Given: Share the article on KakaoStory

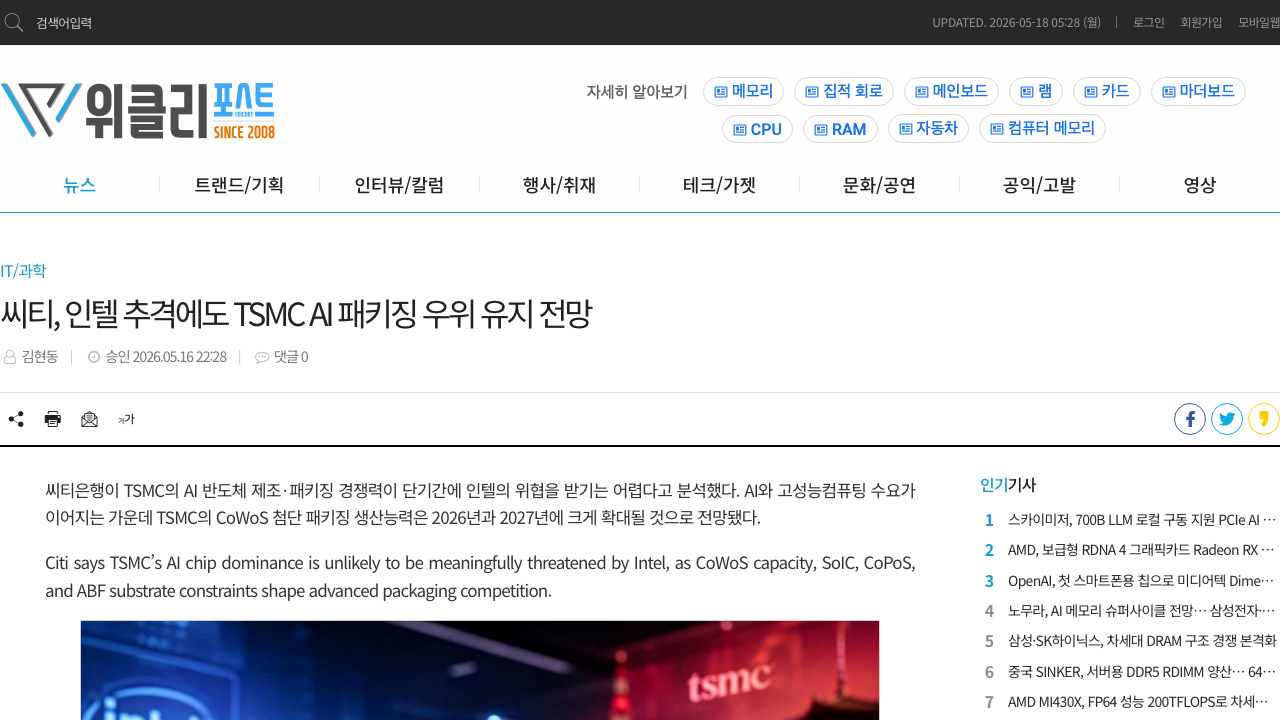Looking at the screenshot, I should [x=1264, y=419].
